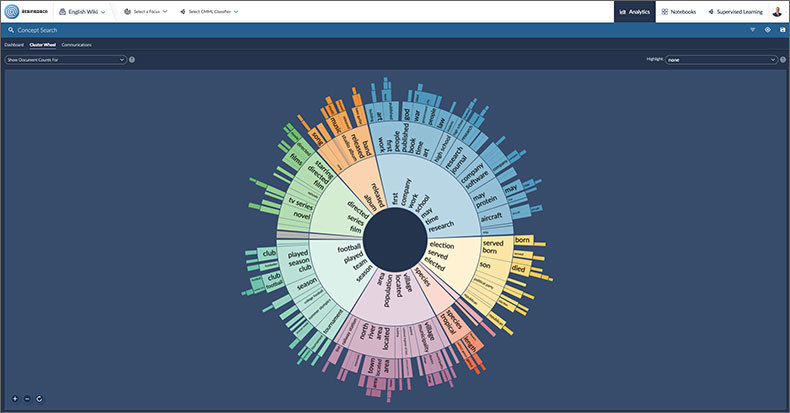790x413 pixels.
Task: Open the Notebooks section
Action: click(x=679, y=12)
